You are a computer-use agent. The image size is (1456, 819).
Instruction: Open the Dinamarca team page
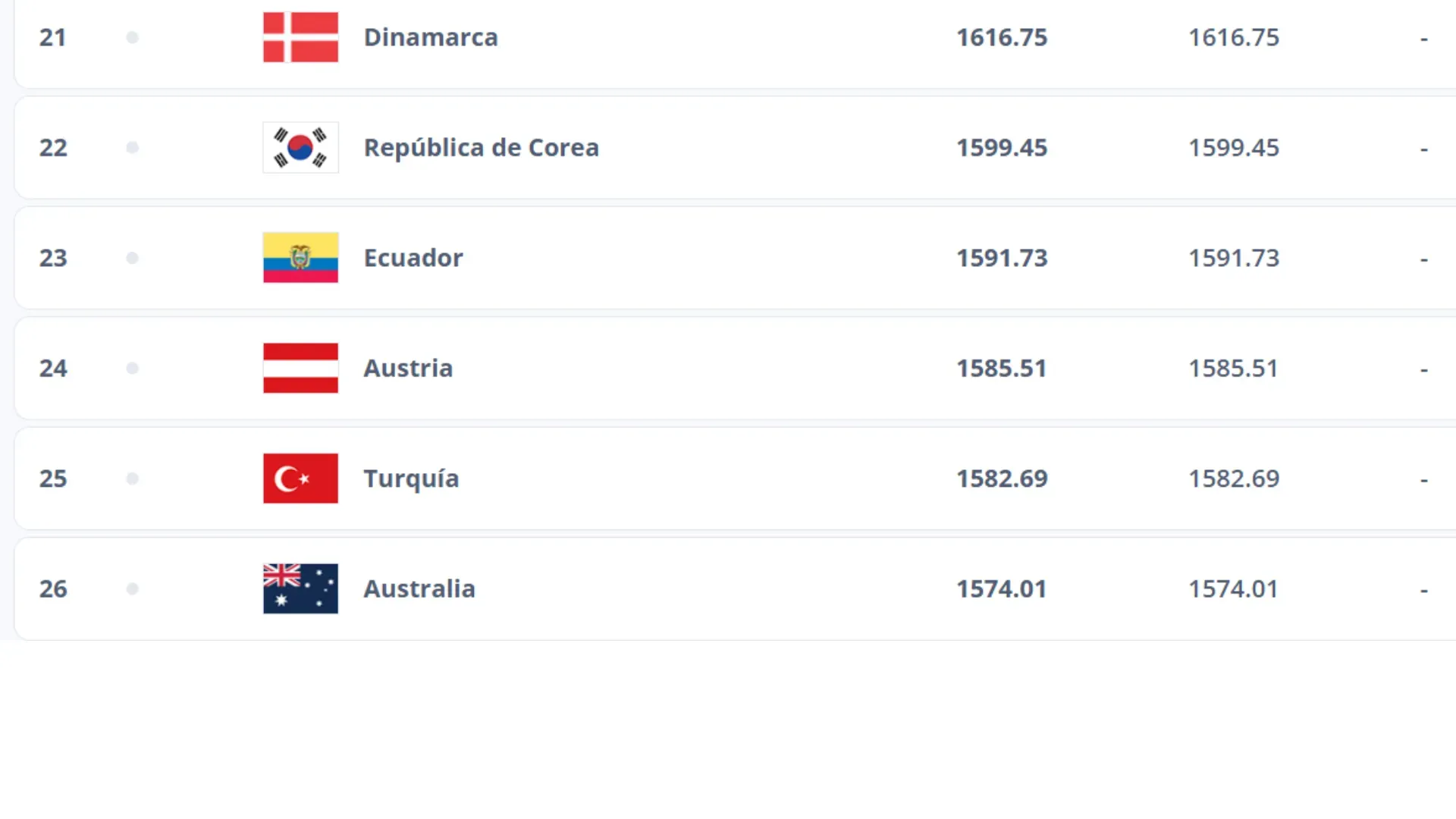(430, 37)
